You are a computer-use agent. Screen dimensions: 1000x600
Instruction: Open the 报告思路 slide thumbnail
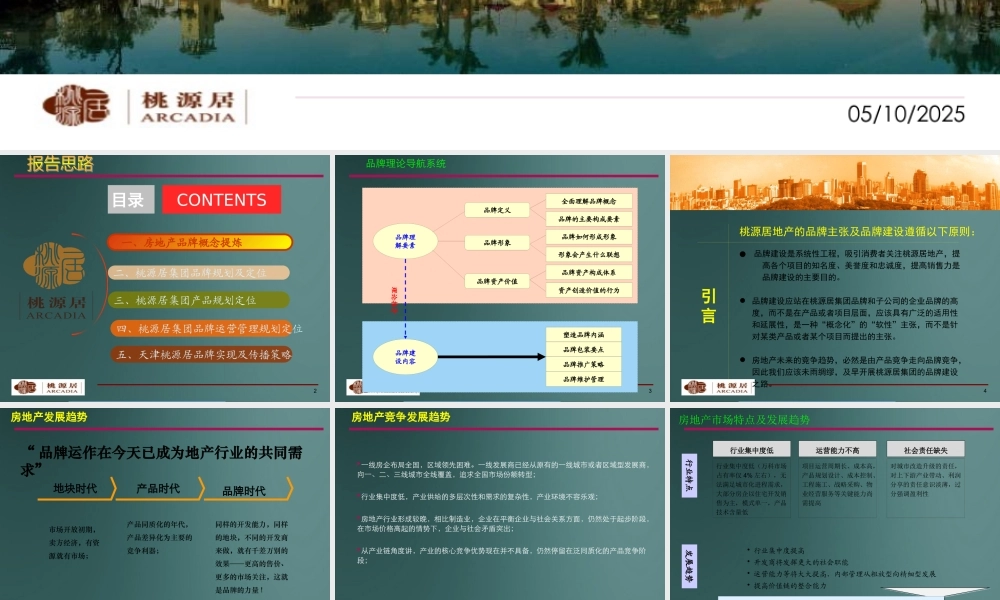pos(165,278)
